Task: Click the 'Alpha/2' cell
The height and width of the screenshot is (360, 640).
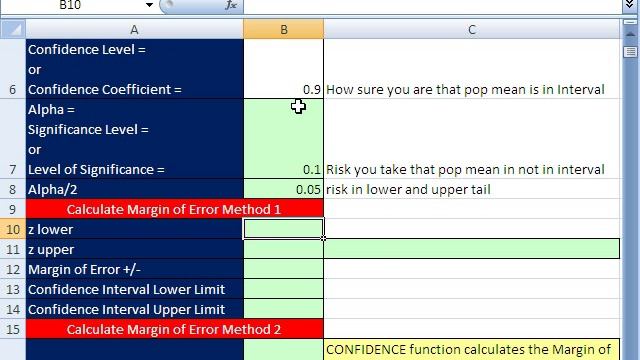Action: pyautogui.click(x=135, y=189)
